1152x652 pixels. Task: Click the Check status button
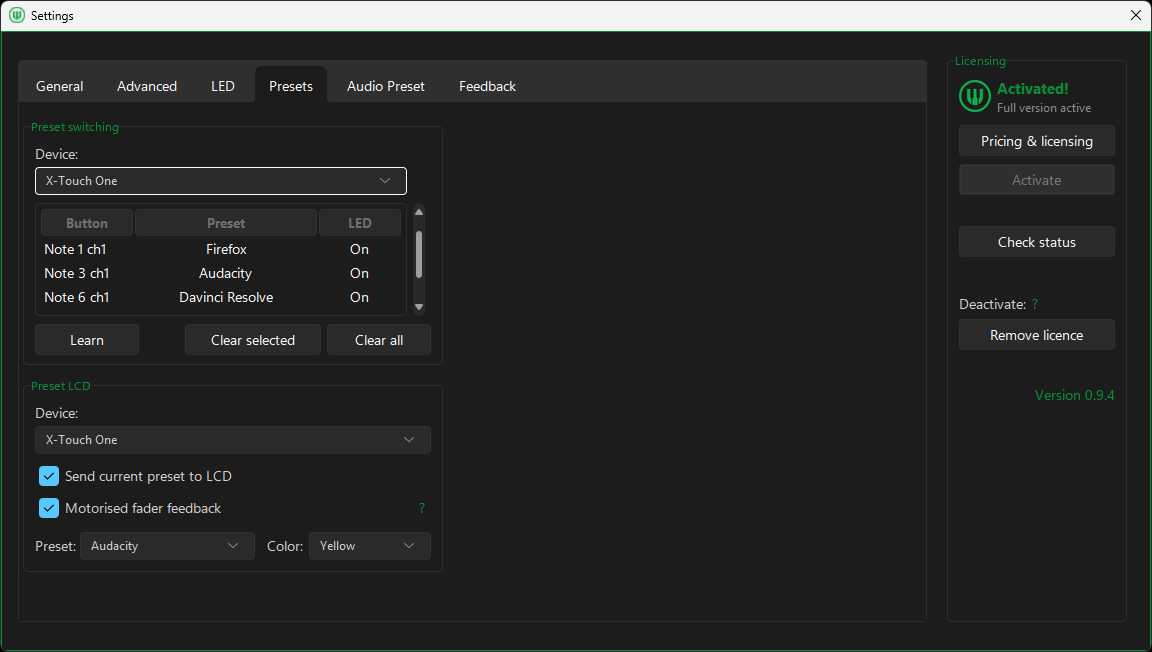click(1037, 242)
